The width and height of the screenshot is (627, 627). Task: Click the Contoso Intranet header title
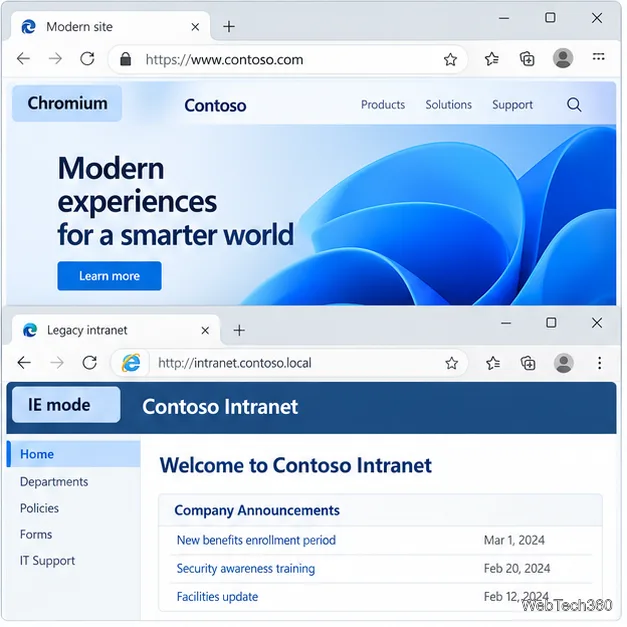click(x=220, y=407)
